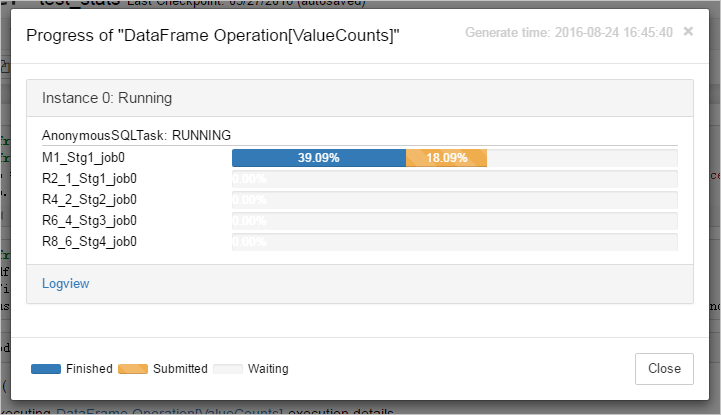Click the orange Submitted legend swatch
Viewport: 721px width, 415px height.
tap(132, 369)
